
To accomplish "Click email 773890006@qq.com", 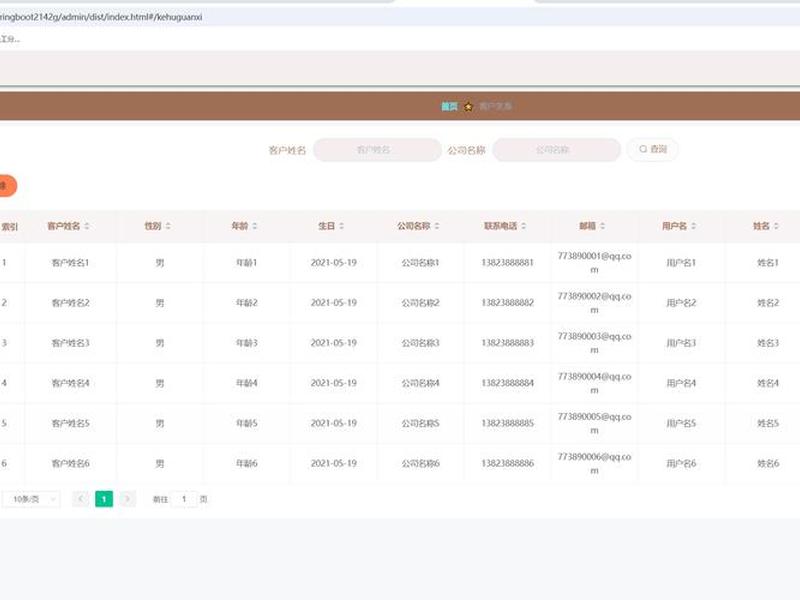I will coord(594,464).
